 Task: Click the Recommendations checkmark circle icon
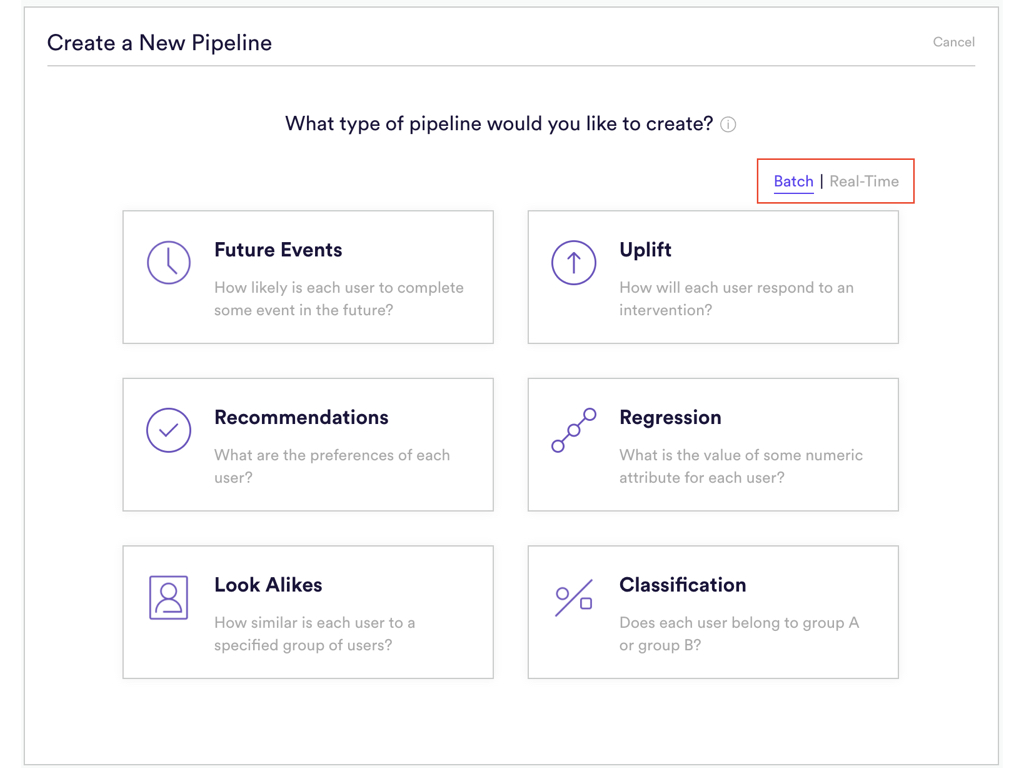pos(168,430)
